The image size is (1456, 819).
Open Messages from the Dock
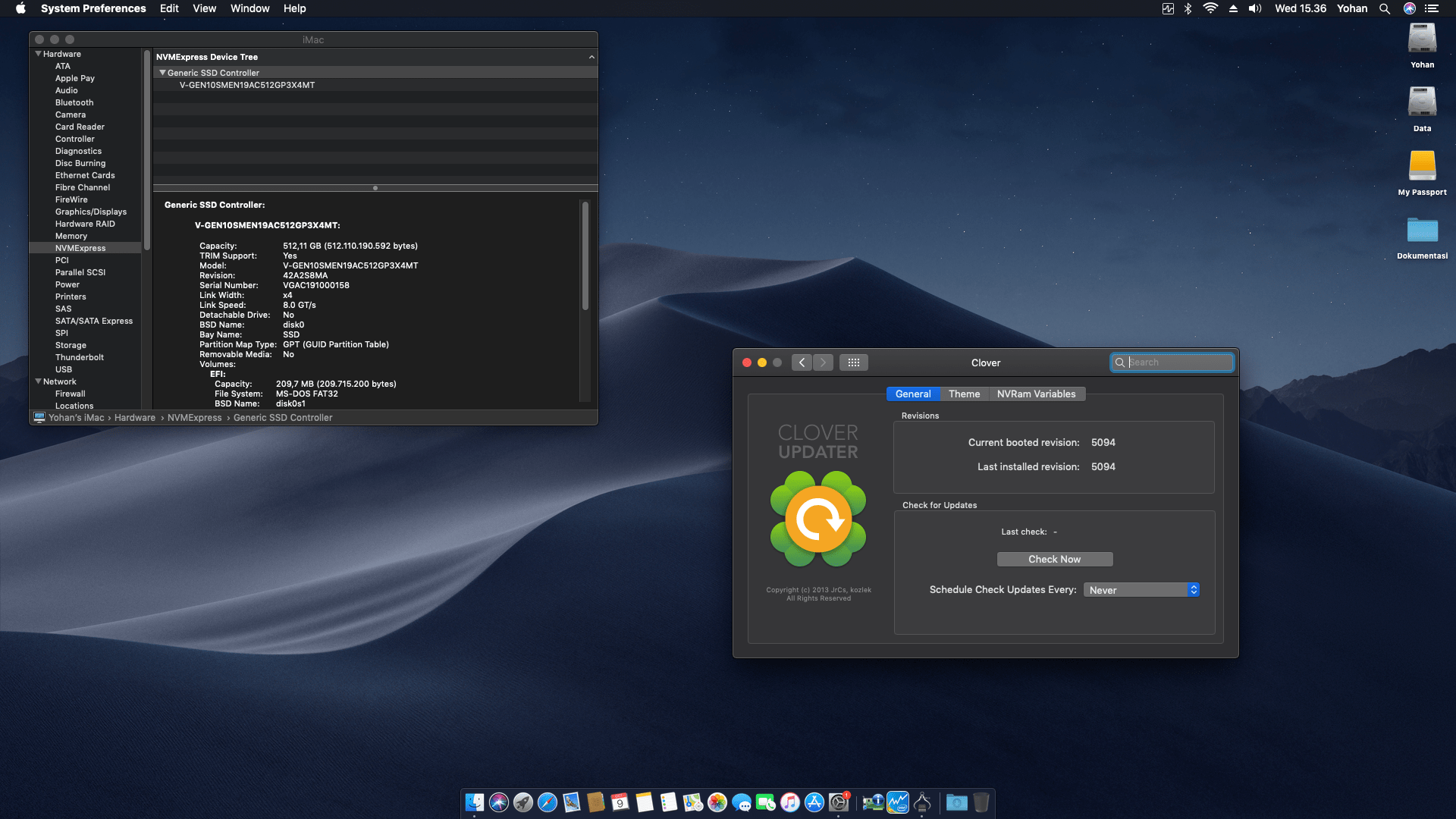[x=742, y=802]
